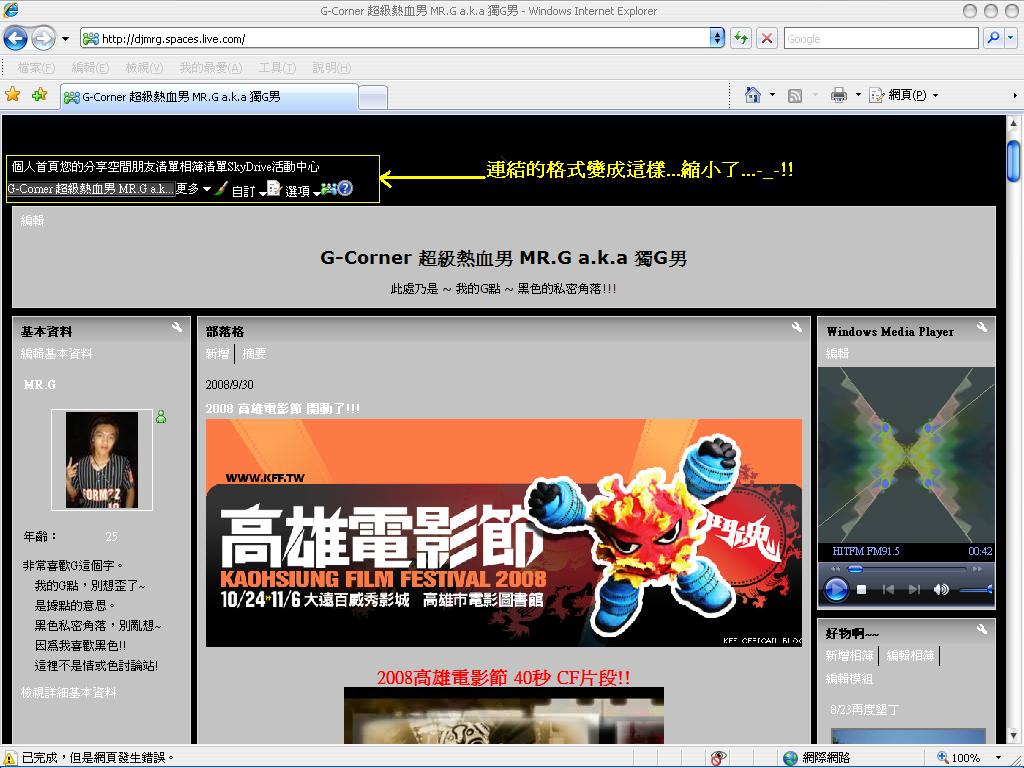Click the blue help question mark icon
Screen dimensions: 1024x768
pyautogui.click(x=345, y=189)
